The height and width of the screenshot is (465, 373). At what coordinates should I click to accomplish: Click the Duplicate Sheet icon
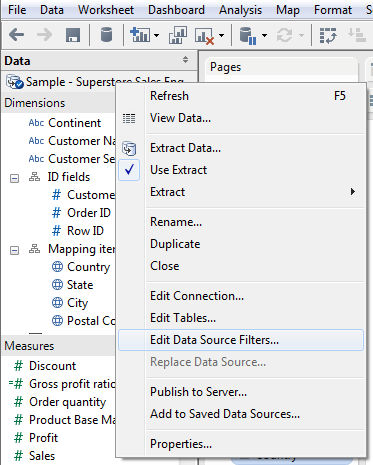[178, 35]
